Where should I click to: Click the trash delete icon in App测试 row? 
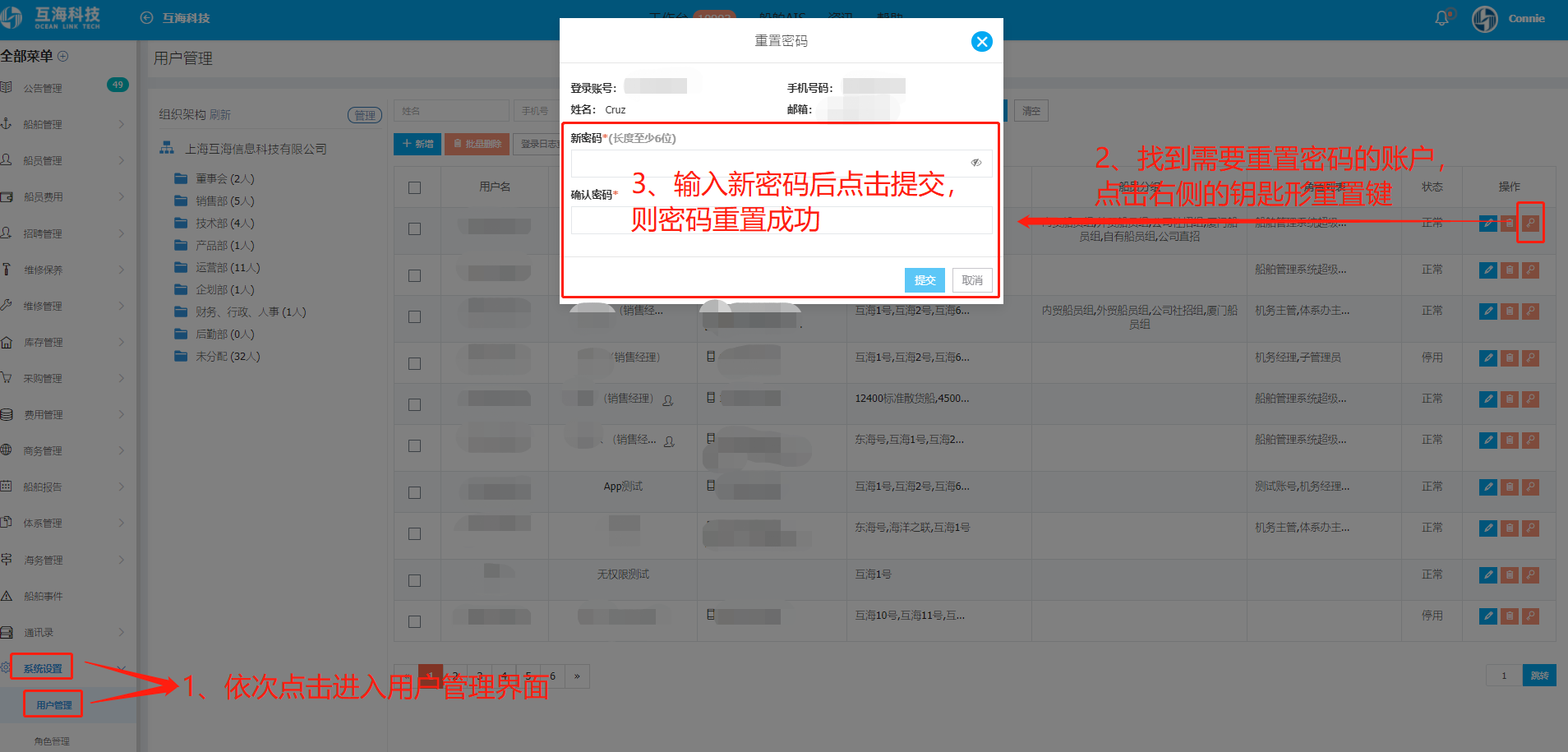coord(1509,487)
